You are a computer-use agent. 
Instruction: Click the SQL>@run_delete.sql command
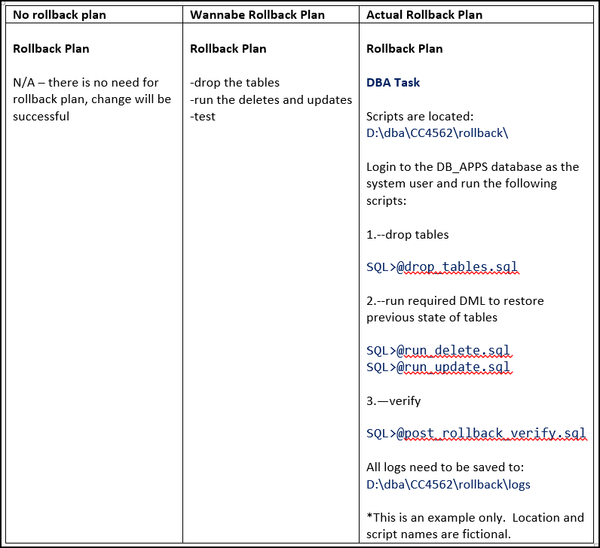click(438, 351)
